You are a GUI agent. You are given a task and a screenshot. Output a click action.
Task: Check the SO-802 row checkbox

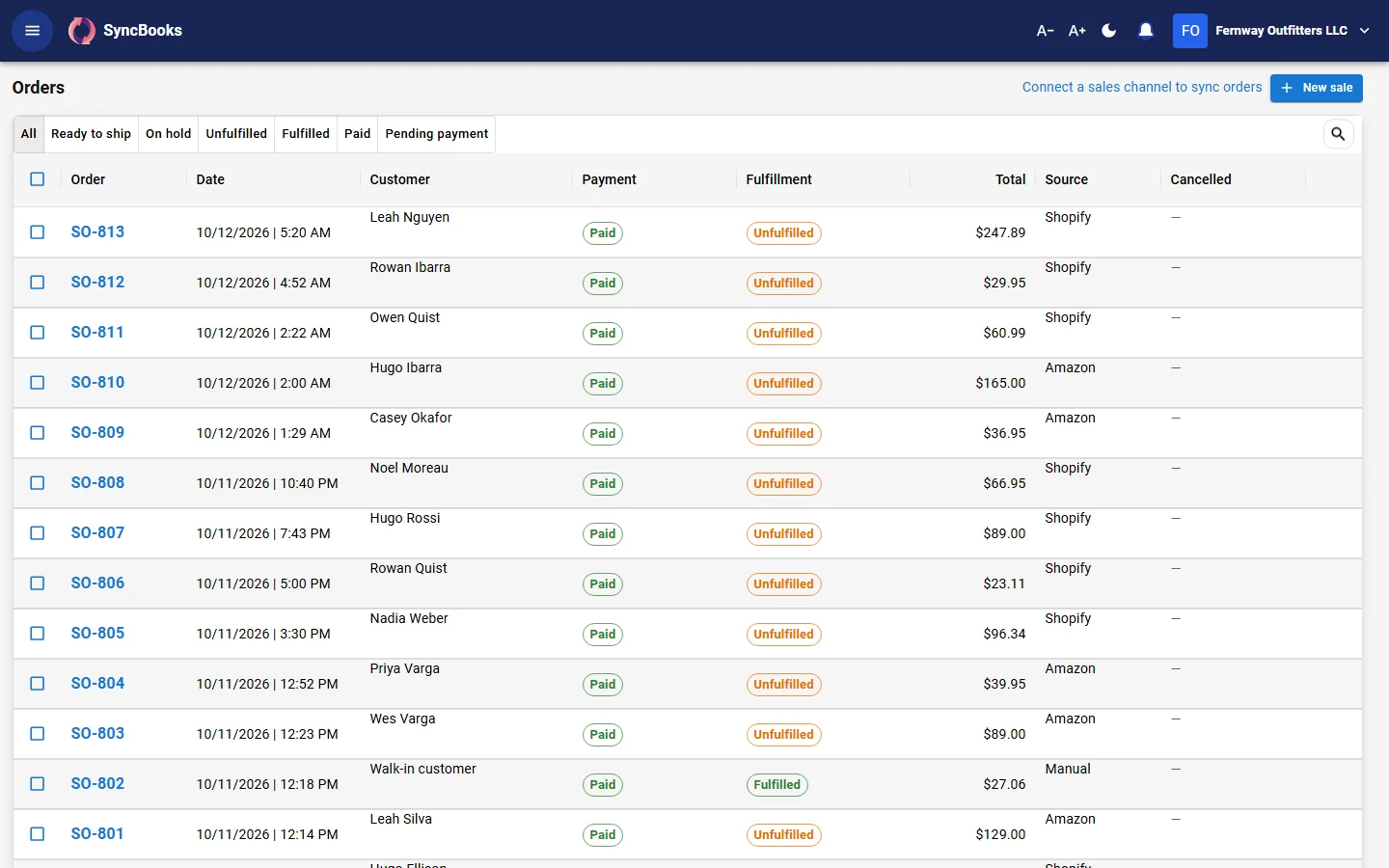tap(38, 784)
